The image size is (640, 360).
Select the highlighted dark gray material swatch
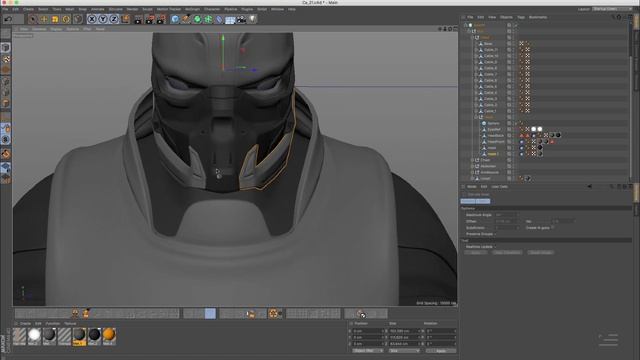(x=79, y=335)
